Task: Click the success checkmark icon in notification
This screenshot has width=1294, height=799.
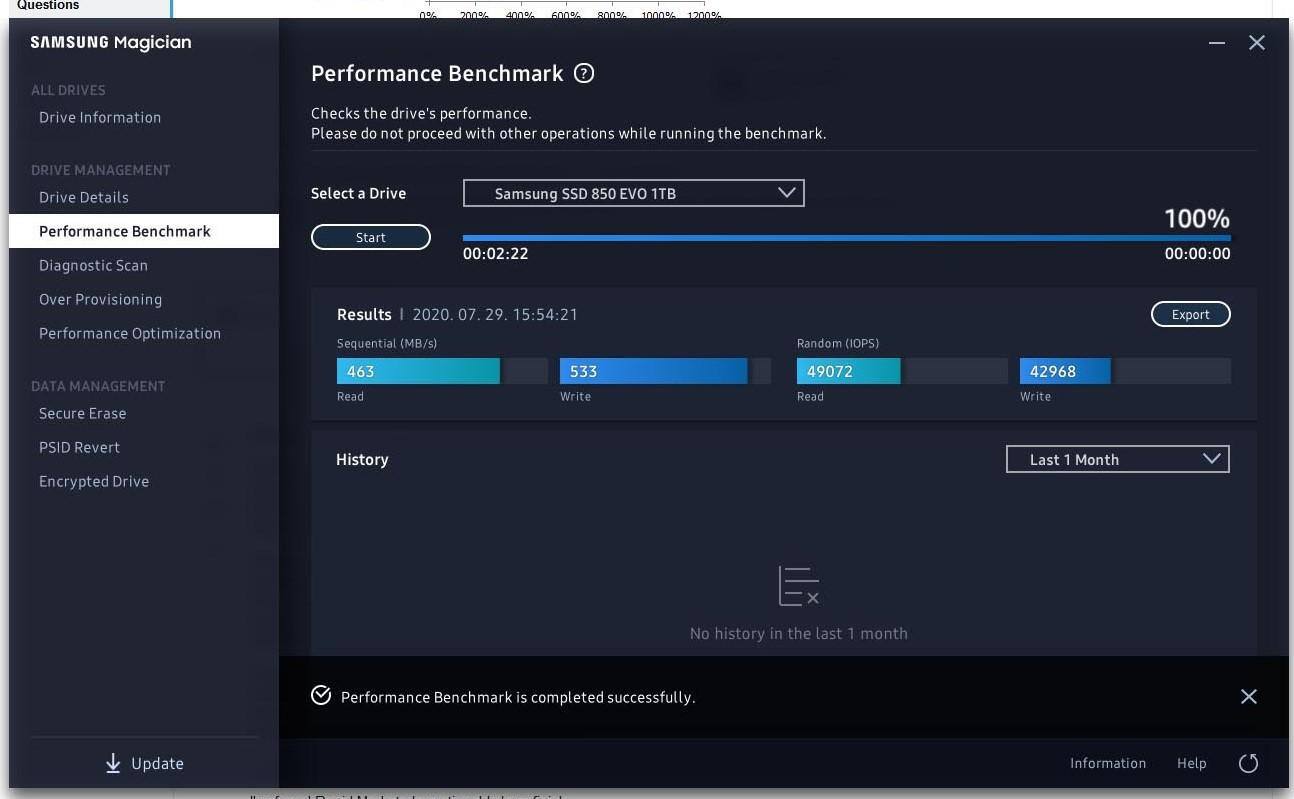Action: [321, 696]
